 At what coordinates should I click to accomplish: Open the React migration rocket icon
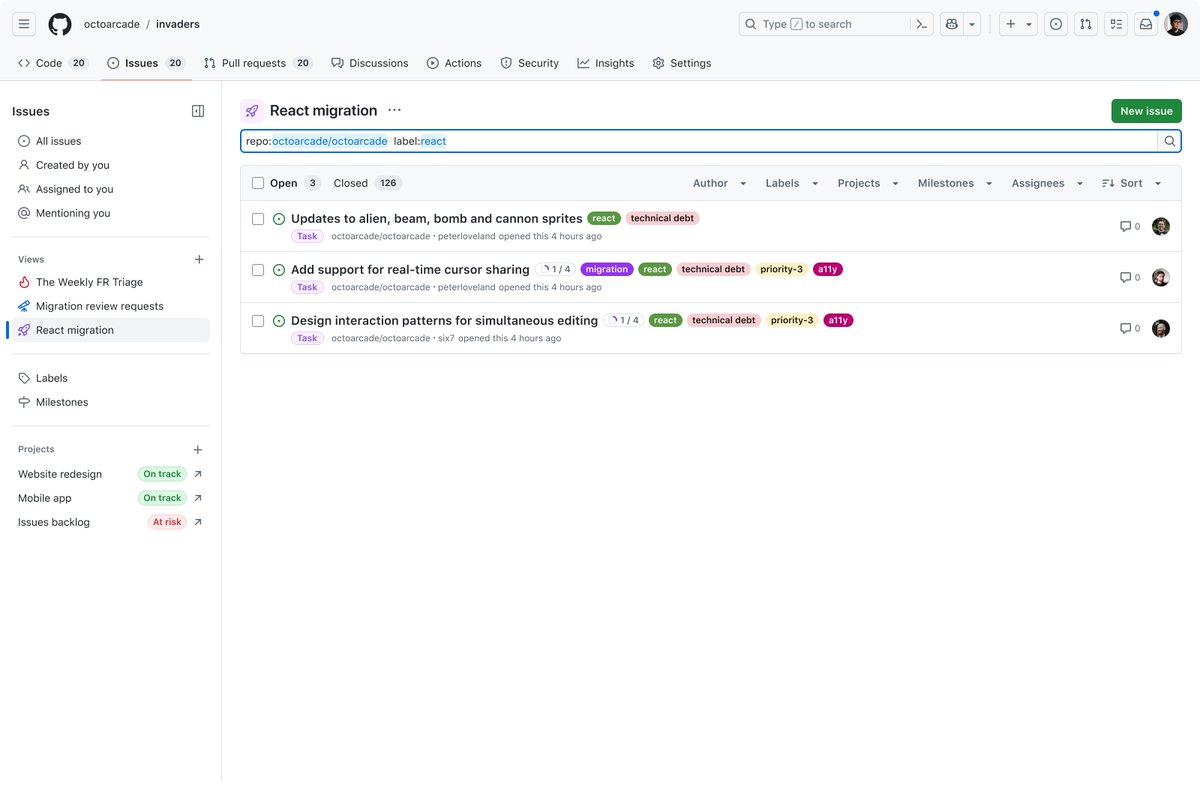(252, 111)
